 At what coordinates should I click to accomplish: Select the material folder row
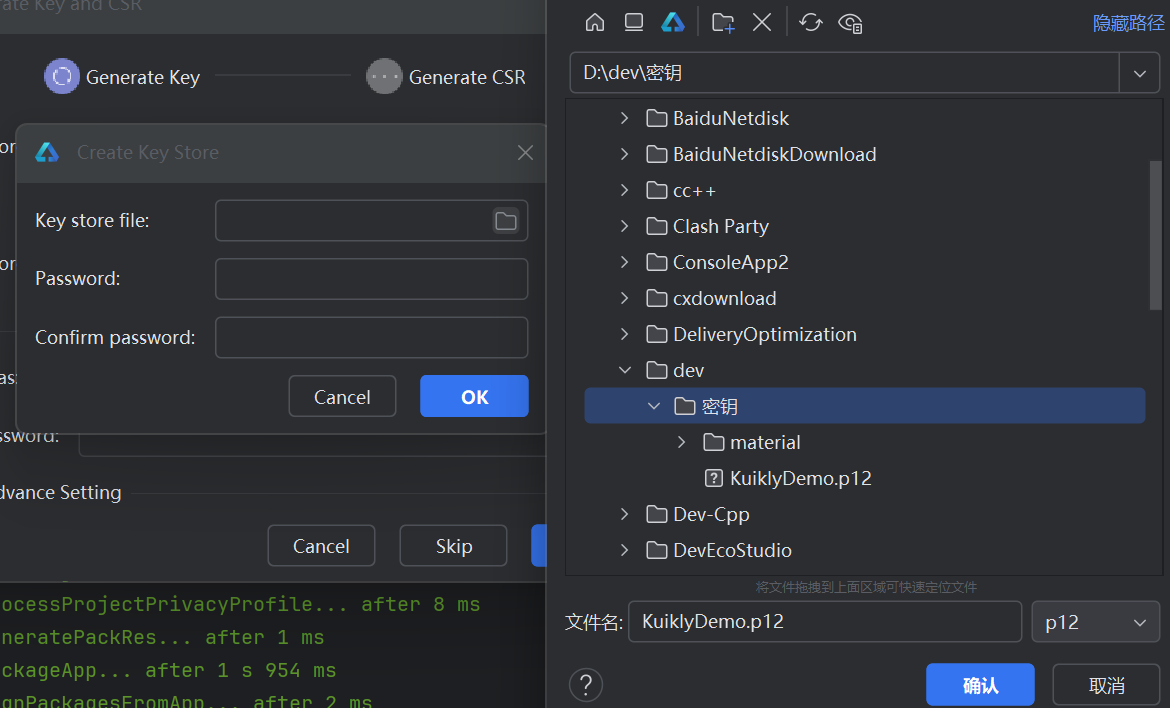point(865,442)
